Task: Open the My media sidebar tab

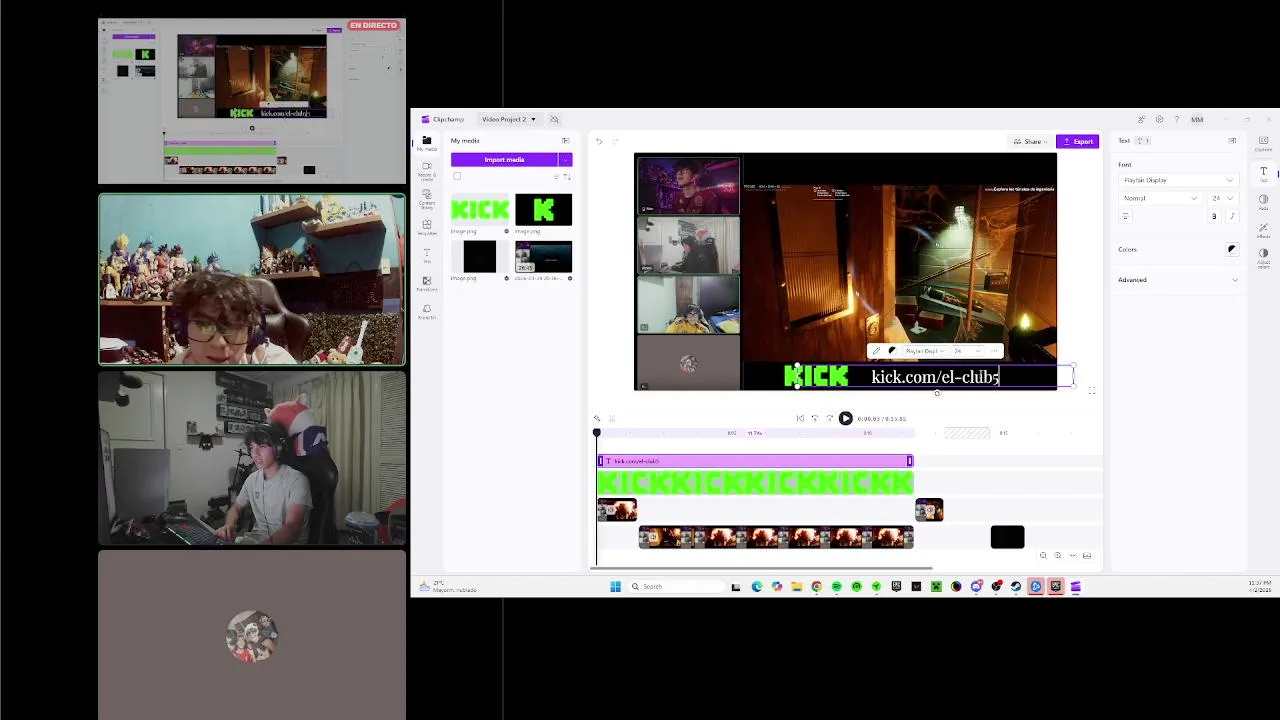Action: pos(427,143)
